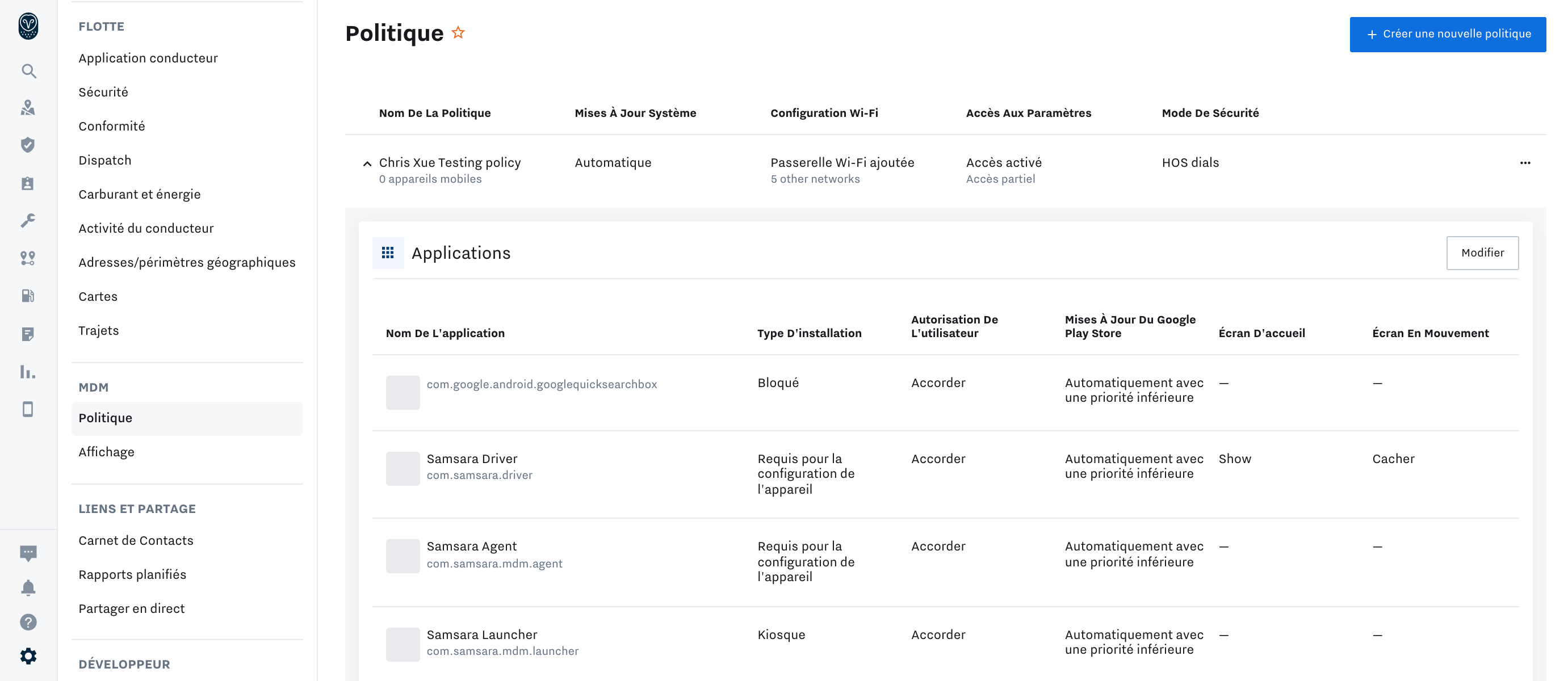Click com.google.android.googlequicksearchbox app name
The image size is (1568, 681).
click(542, 384)
